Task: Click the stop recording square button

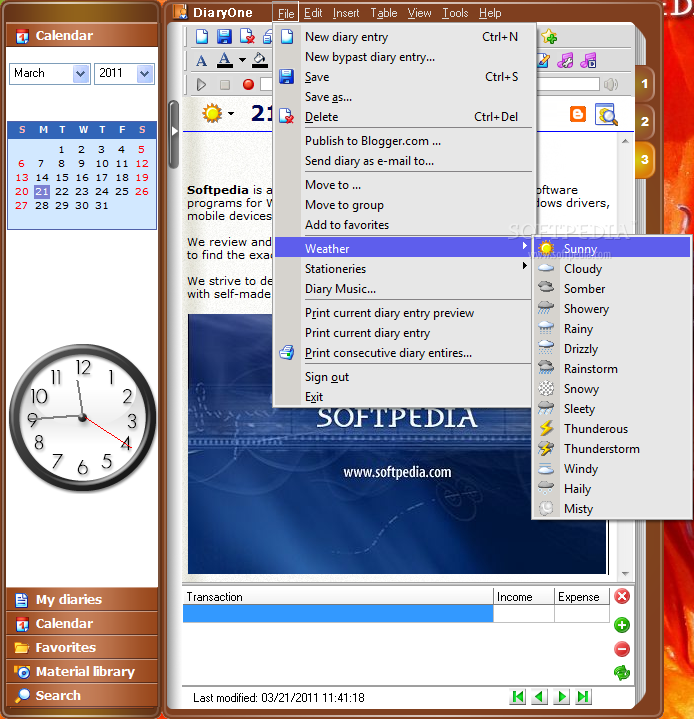Action: (225, 84)
